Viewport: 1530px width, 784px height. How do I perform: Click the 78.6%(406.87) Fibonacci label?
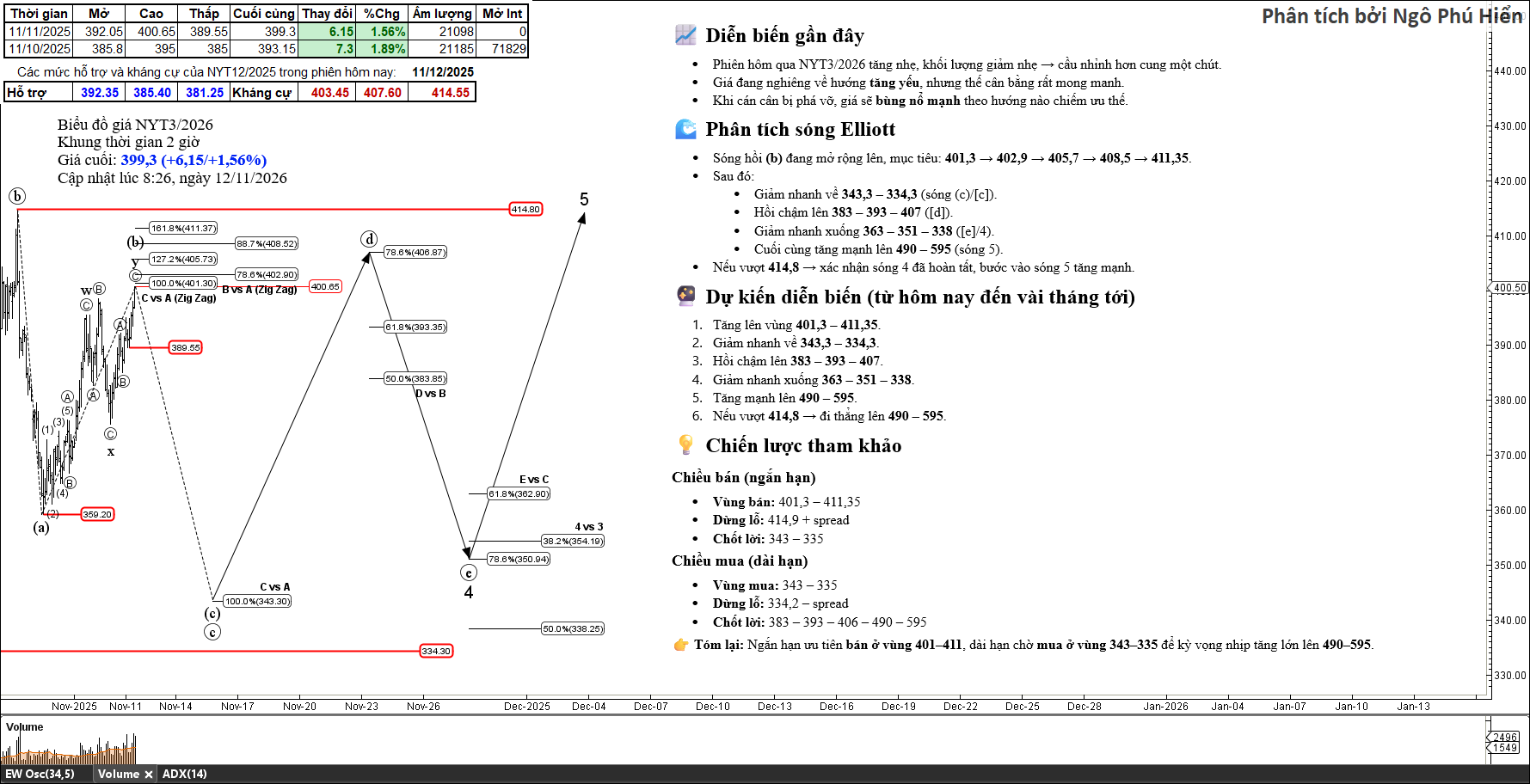415,252
